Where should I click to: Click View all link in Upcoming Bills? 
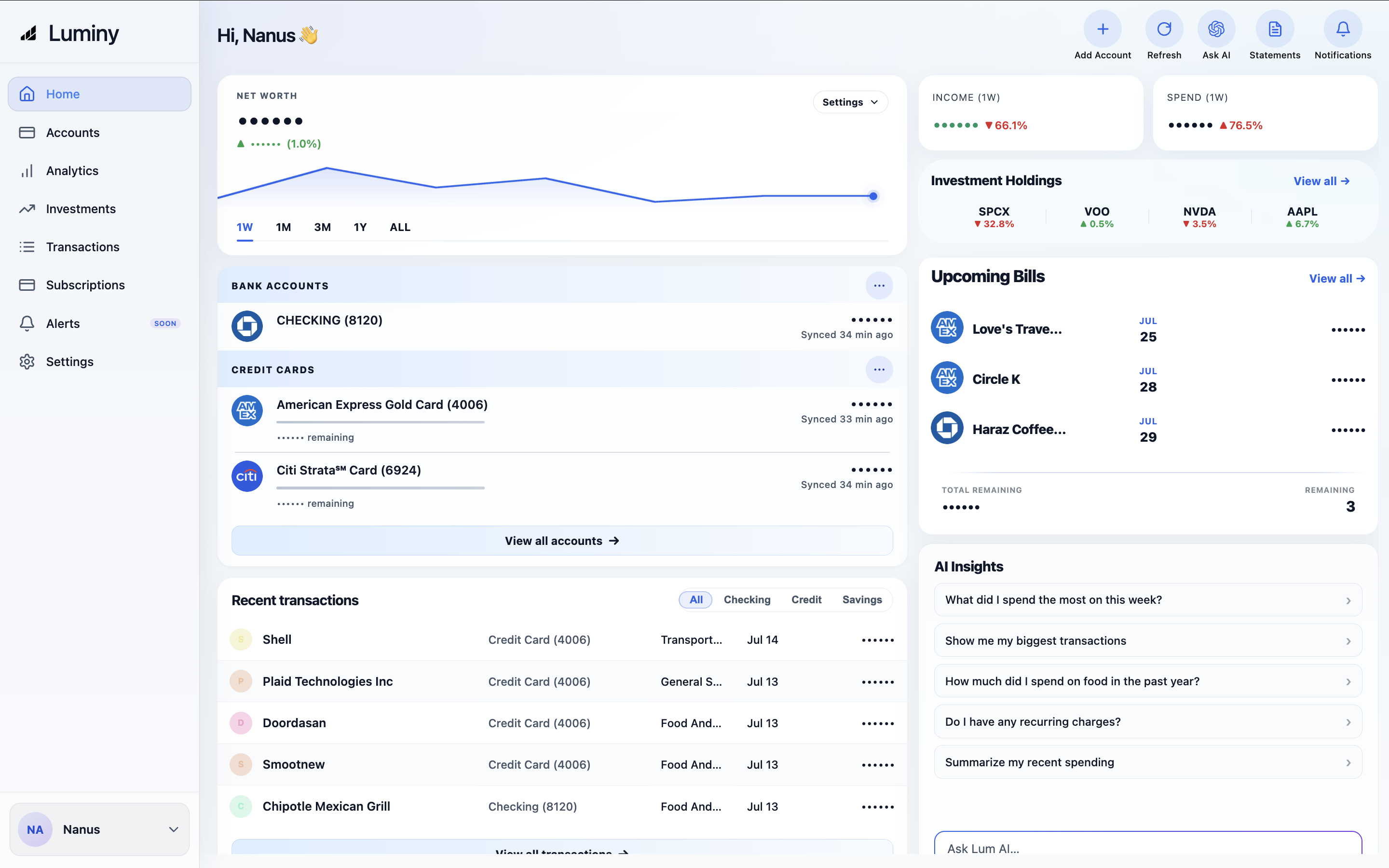[1337, 279]
